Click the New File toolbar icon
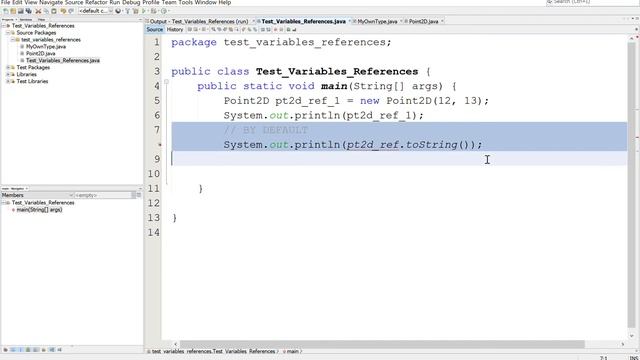Screen dimensions: 640x360 click(x=6, y=11)
